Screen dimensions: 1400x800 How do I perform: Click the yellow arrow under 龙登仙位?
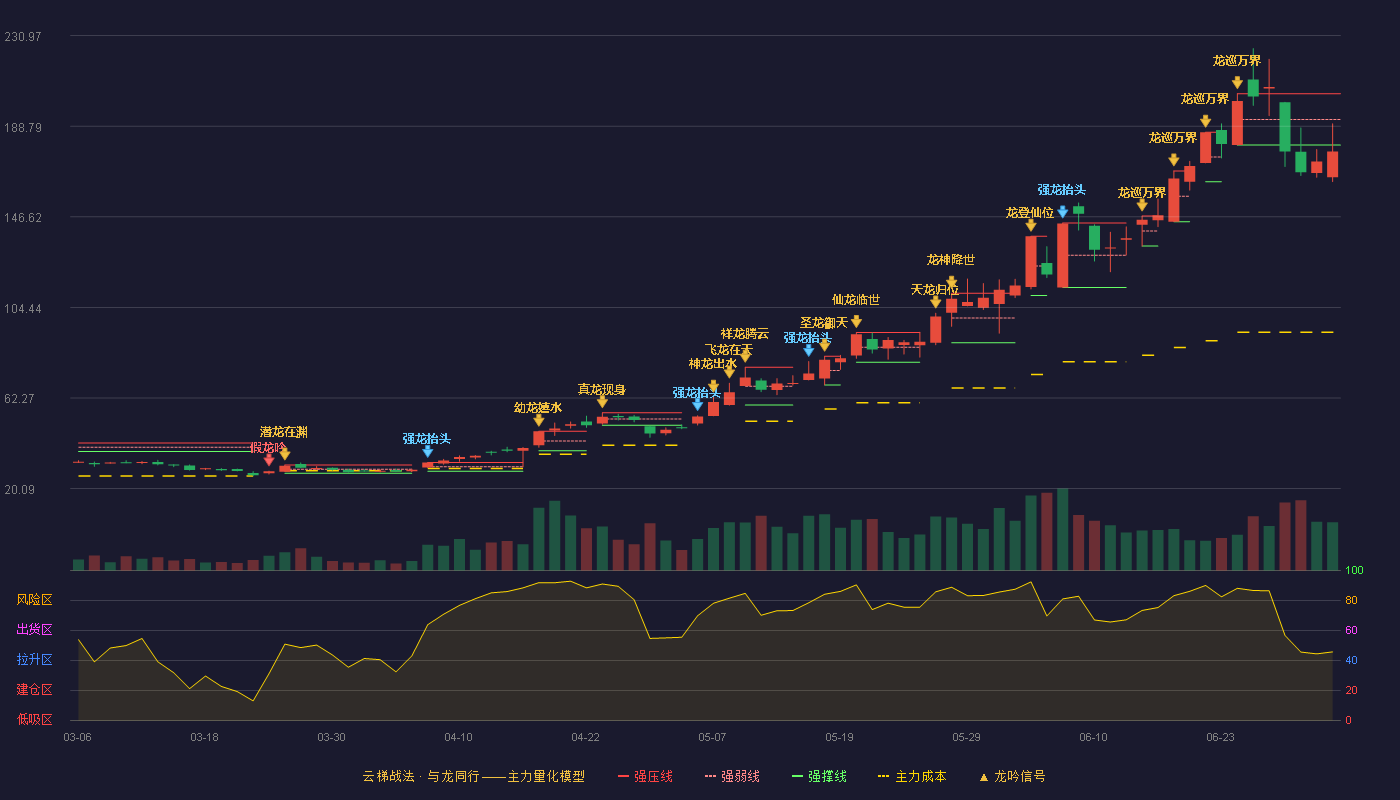[1030, 225]
